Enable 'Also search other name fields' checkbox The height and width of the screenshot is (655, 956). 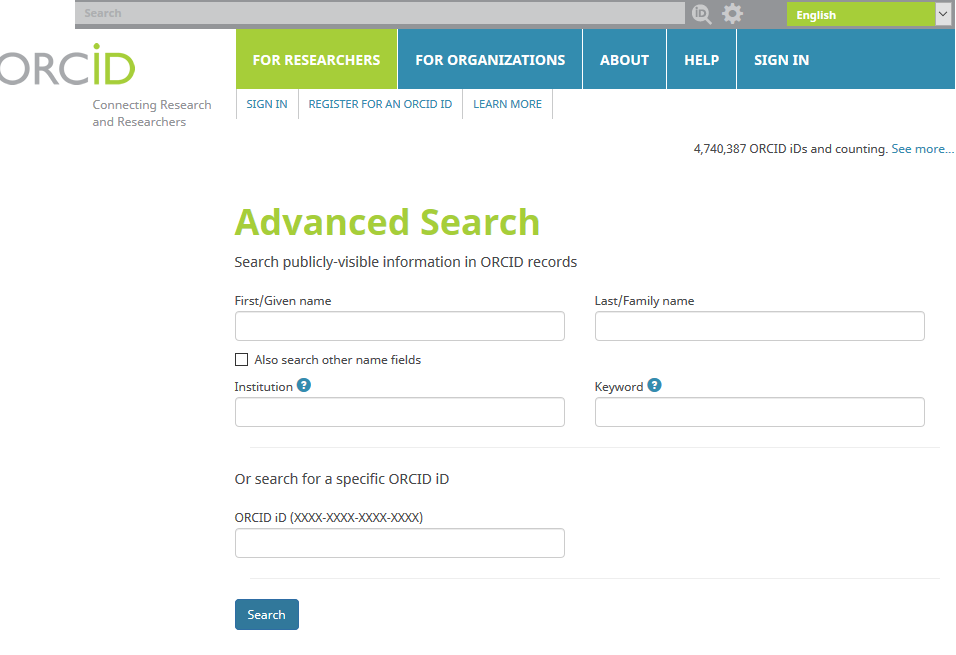[241, 360]
